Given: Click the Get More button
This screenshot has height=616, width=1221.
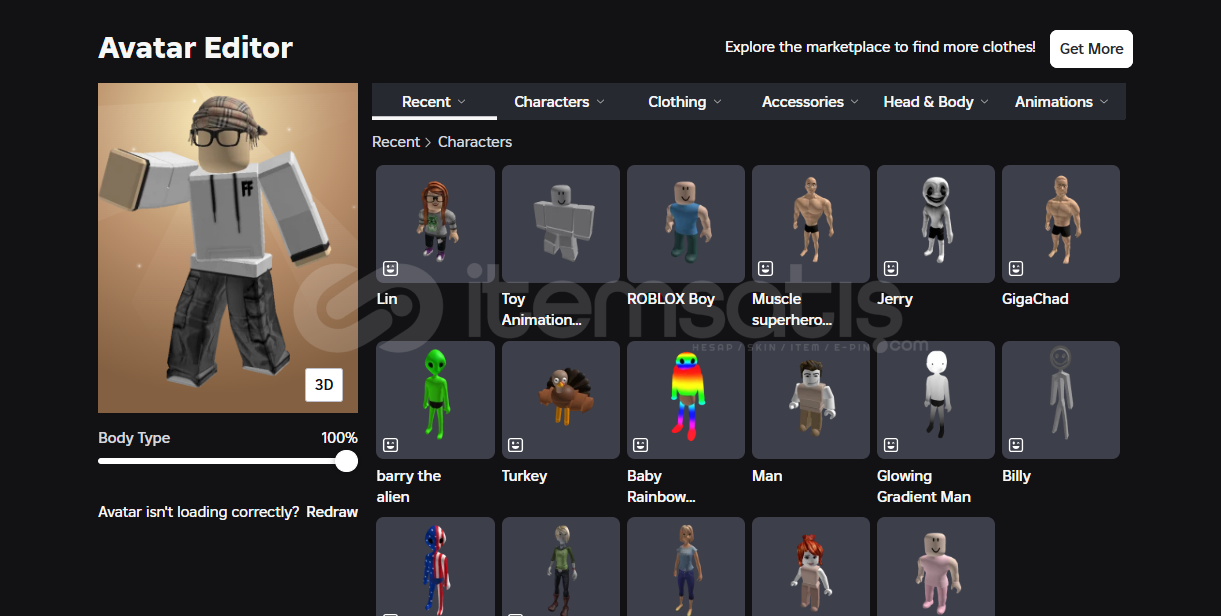Looking at the screenshot, I should 1091,49.
